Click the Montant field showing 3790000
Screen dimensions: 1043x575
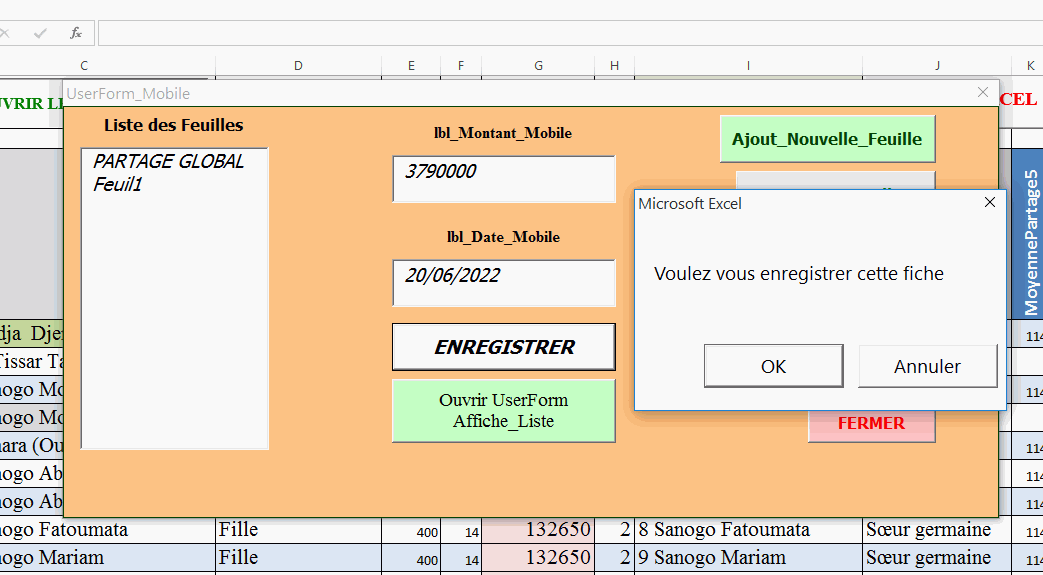coord(503,178)
